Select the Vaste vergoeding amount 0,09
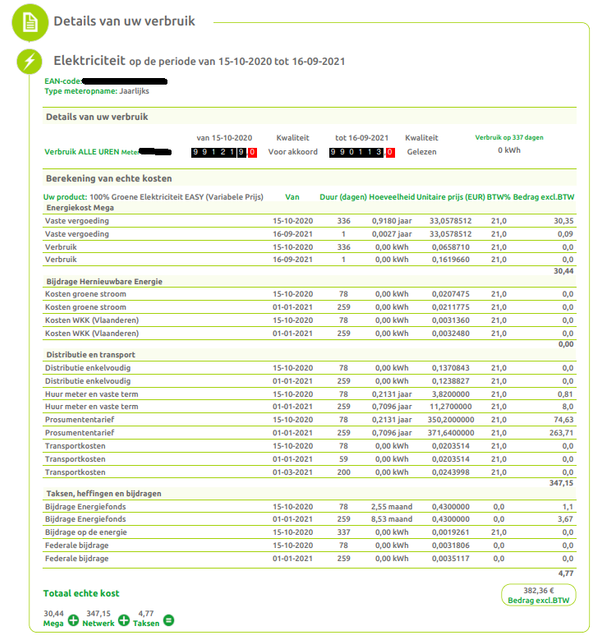 (565, 234)
